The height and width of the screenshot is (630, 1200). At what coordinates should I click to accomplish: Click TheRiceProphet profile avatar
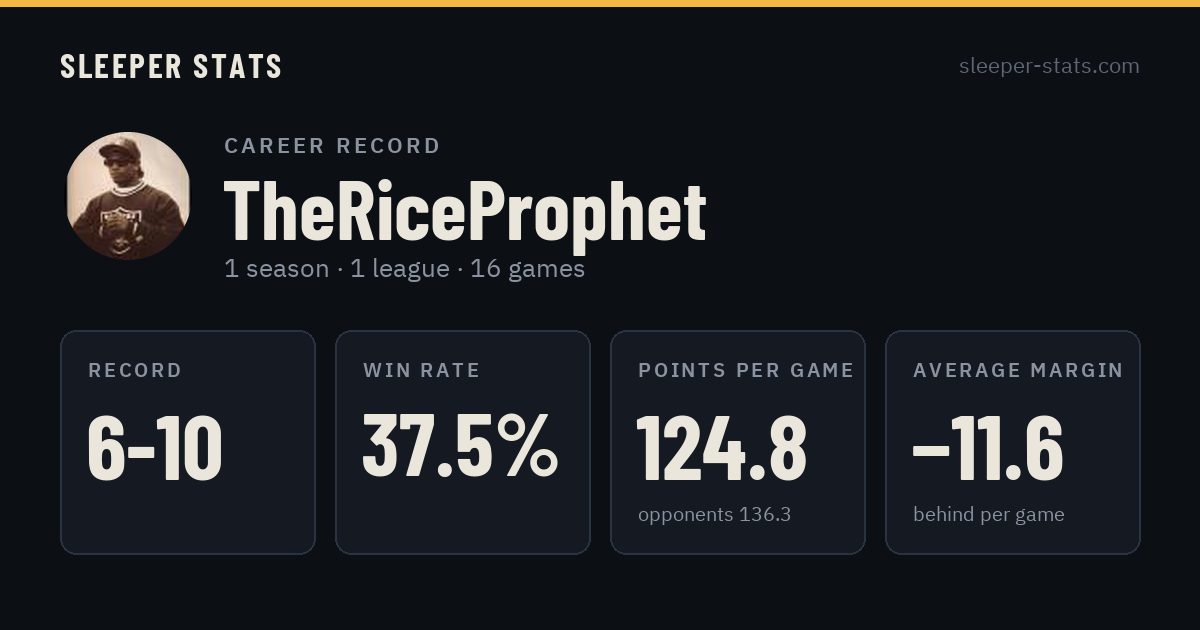(128, 196)
